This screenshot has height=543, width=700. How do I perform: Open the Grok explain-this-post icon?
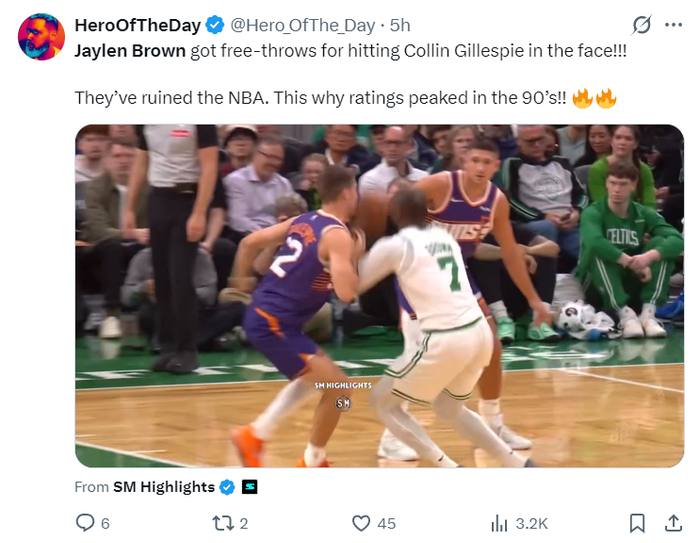coord(643,25)
